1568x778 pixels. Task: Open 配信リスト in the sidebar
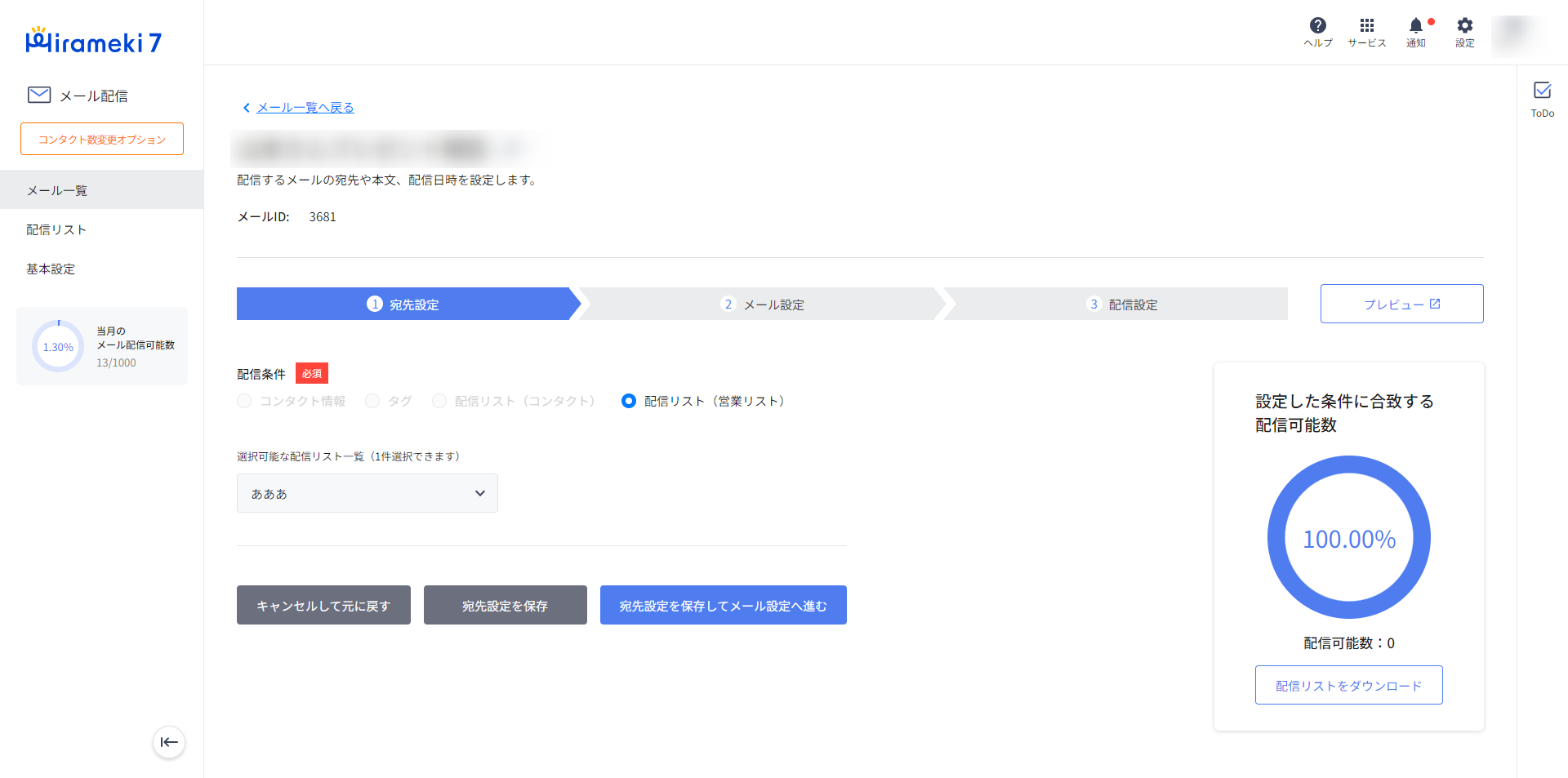56,229
